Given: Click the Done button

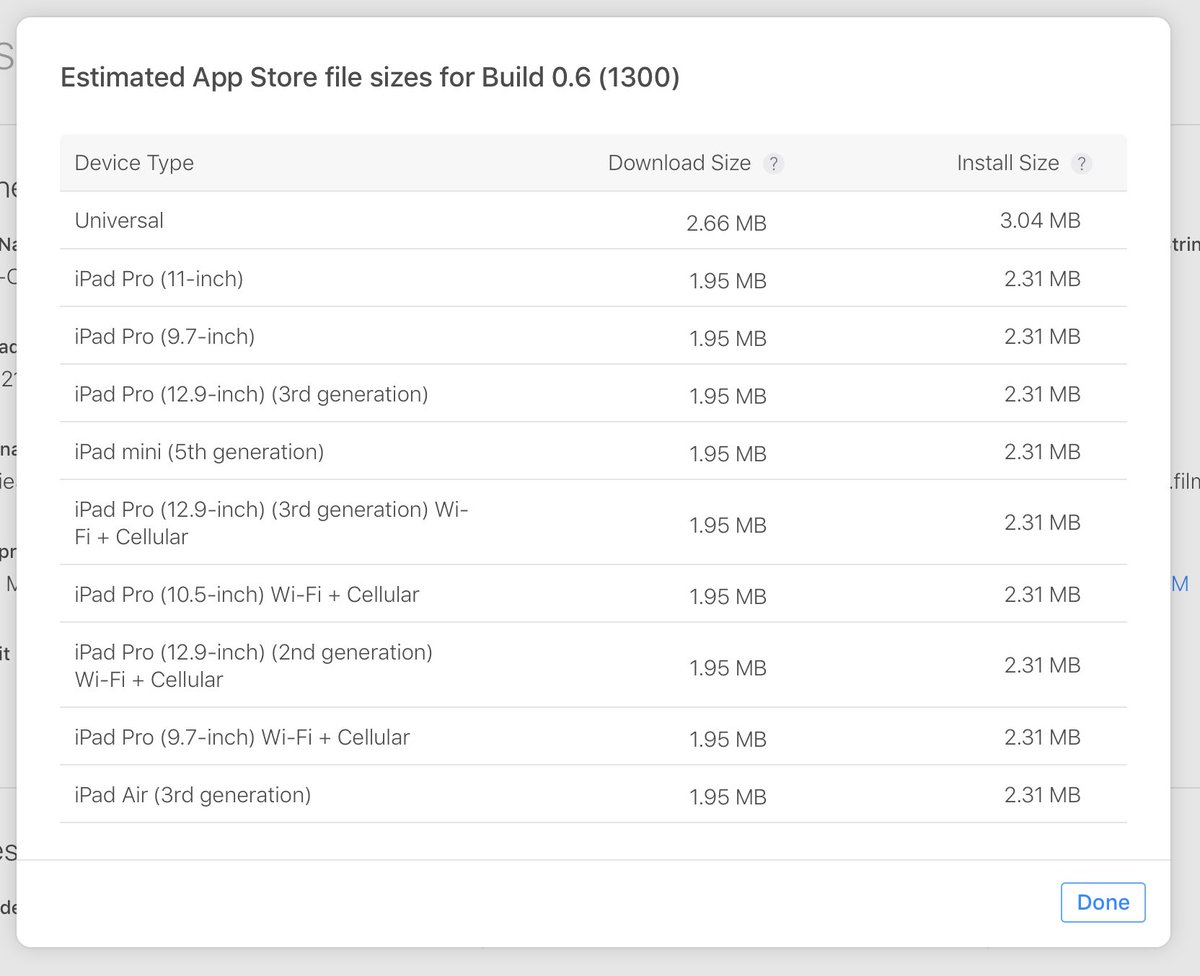Looking at the screenshot, I should [1103, 902].
